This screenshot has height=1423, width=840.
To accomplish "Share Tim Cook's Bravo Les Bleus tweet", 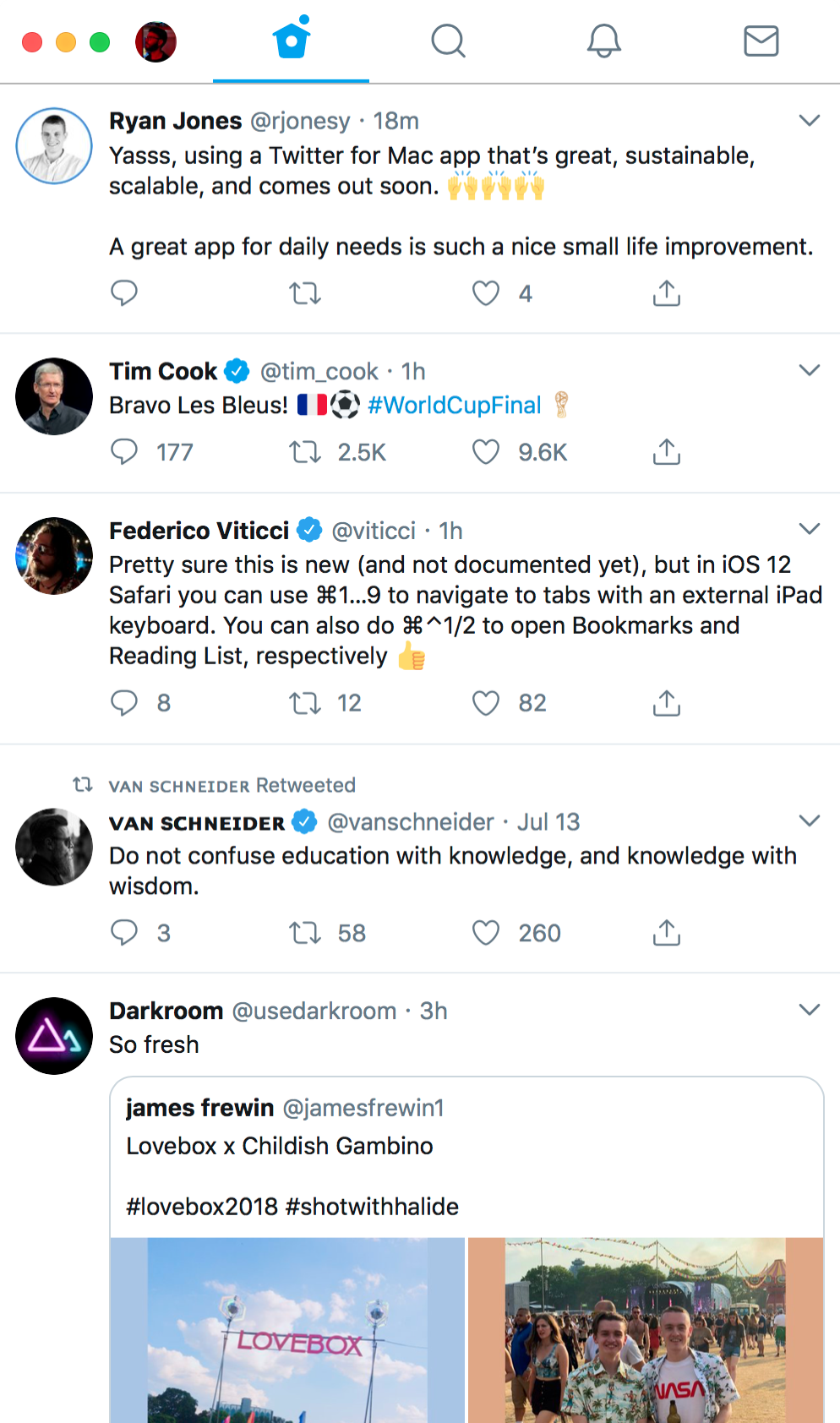I will point(666,452).
